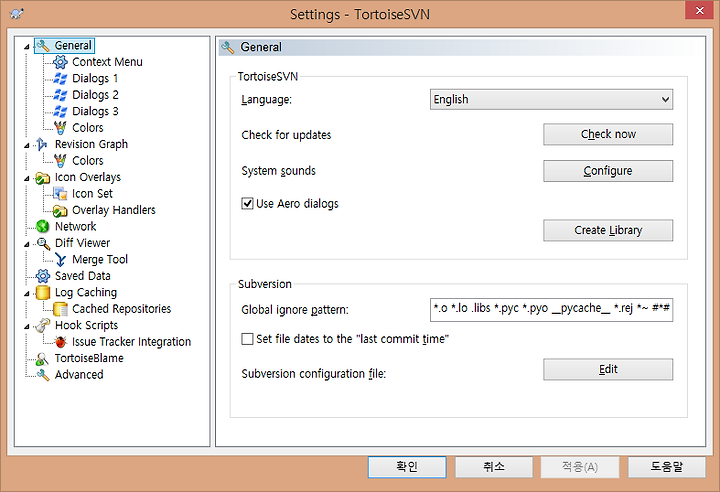The image size is (720, 492).
Task: Collapse the Revision Graph tree node
Action: pos(27,145)
